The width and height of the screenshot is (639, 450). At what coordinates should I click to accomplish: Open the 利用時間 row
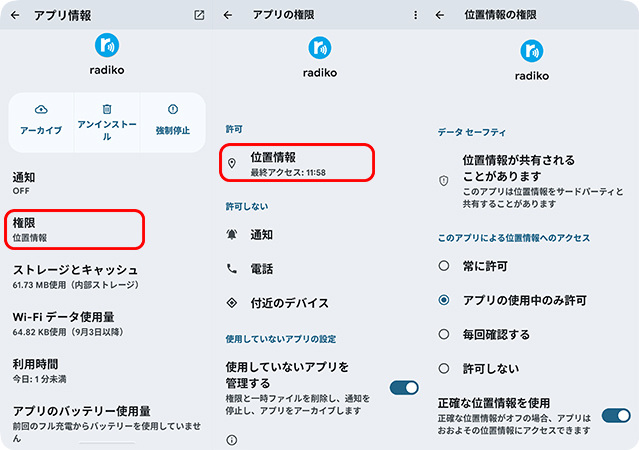coord(106,371)
